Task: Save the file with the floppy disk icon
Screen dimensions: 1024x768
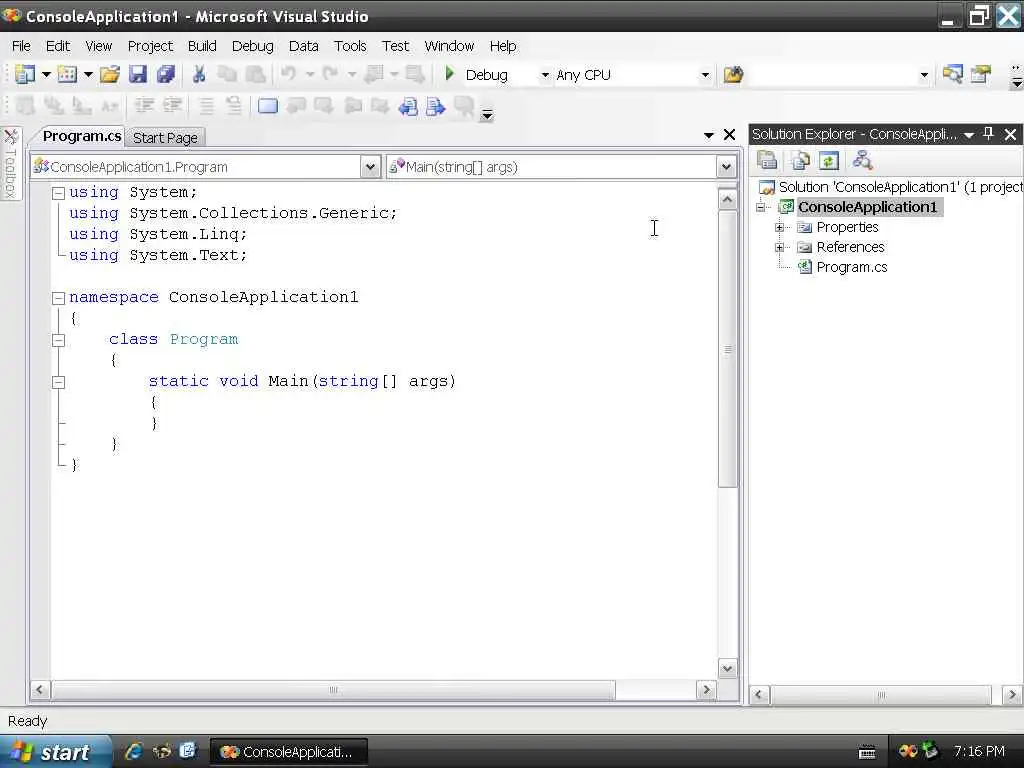Action: pyautogui.click(x=137, y=74)
